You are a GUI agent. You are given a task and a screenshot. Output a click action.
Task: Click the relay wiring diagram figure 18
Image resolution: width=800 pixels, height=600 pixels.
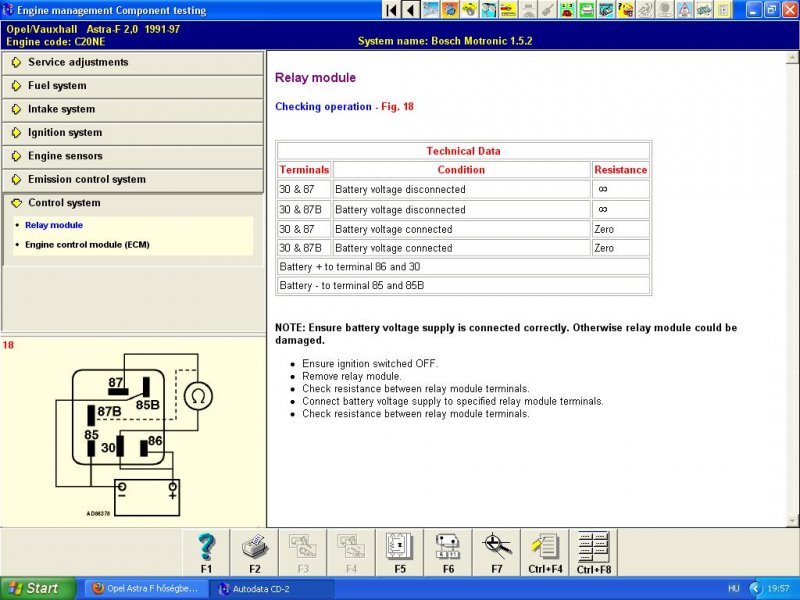(x=134, y=435)
